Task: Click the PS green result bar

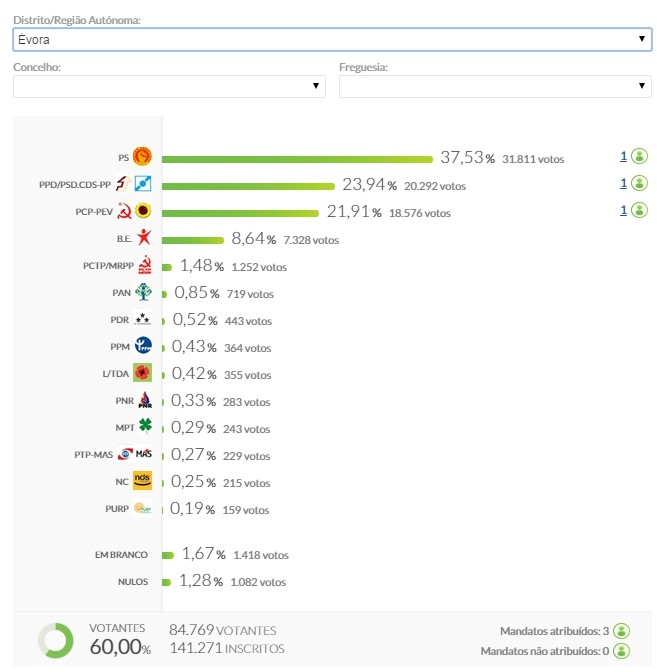Action: click(x=297, y=159)
